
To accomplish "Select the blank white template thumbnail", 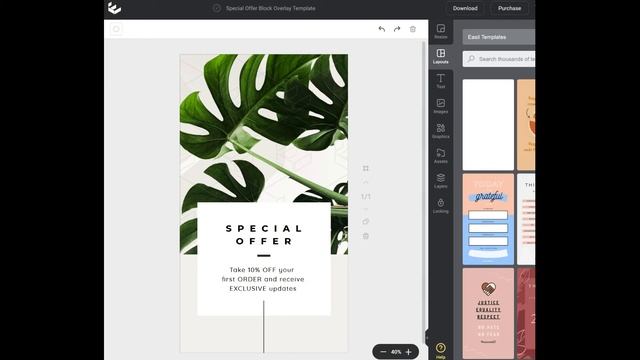I will [488, 124].
